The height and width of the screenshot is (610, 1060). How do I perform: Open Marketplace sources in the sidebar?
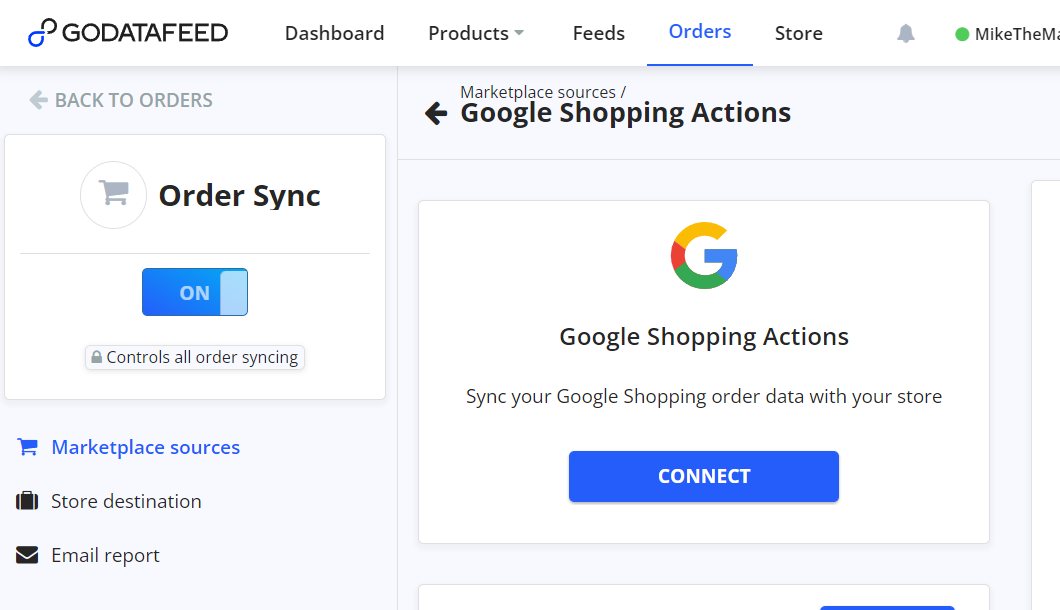(128, 447)
